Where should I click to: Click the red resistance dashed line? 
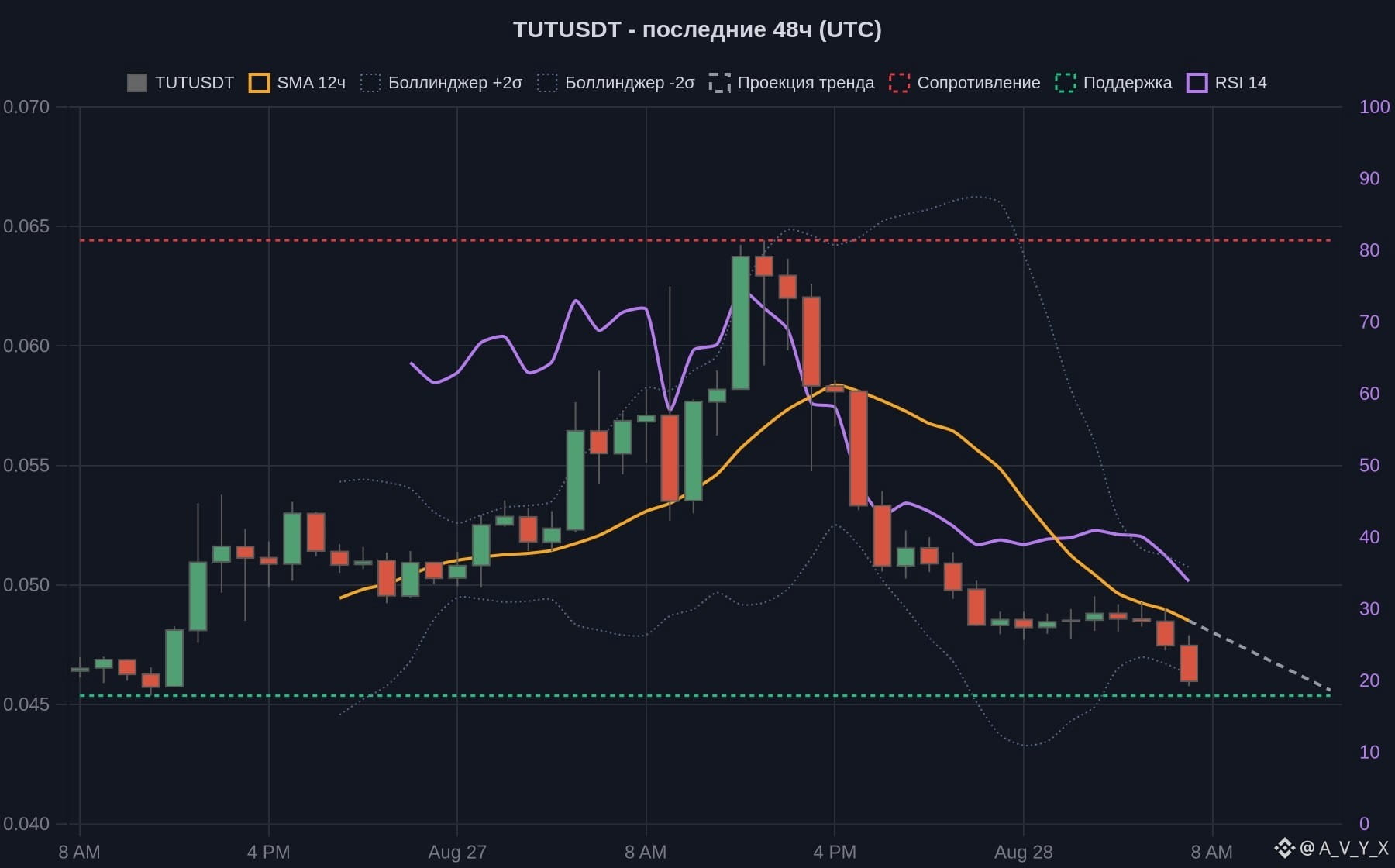click(x=705, y=240)
